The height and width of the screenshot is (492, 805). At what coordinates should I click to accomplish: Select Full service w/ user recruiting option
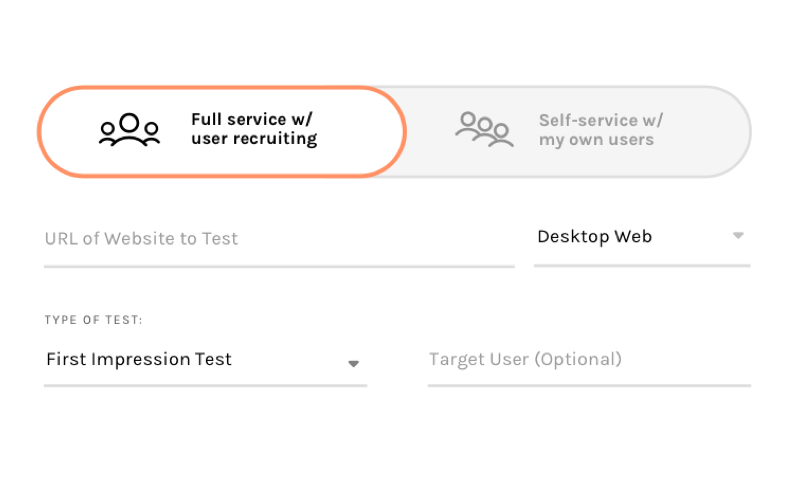(222, 132)
